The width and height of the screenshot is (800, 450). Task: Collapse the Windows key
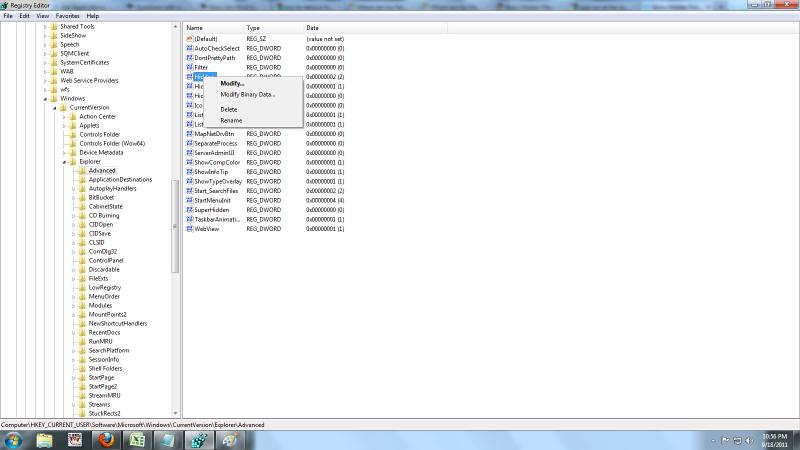point(45,99)
